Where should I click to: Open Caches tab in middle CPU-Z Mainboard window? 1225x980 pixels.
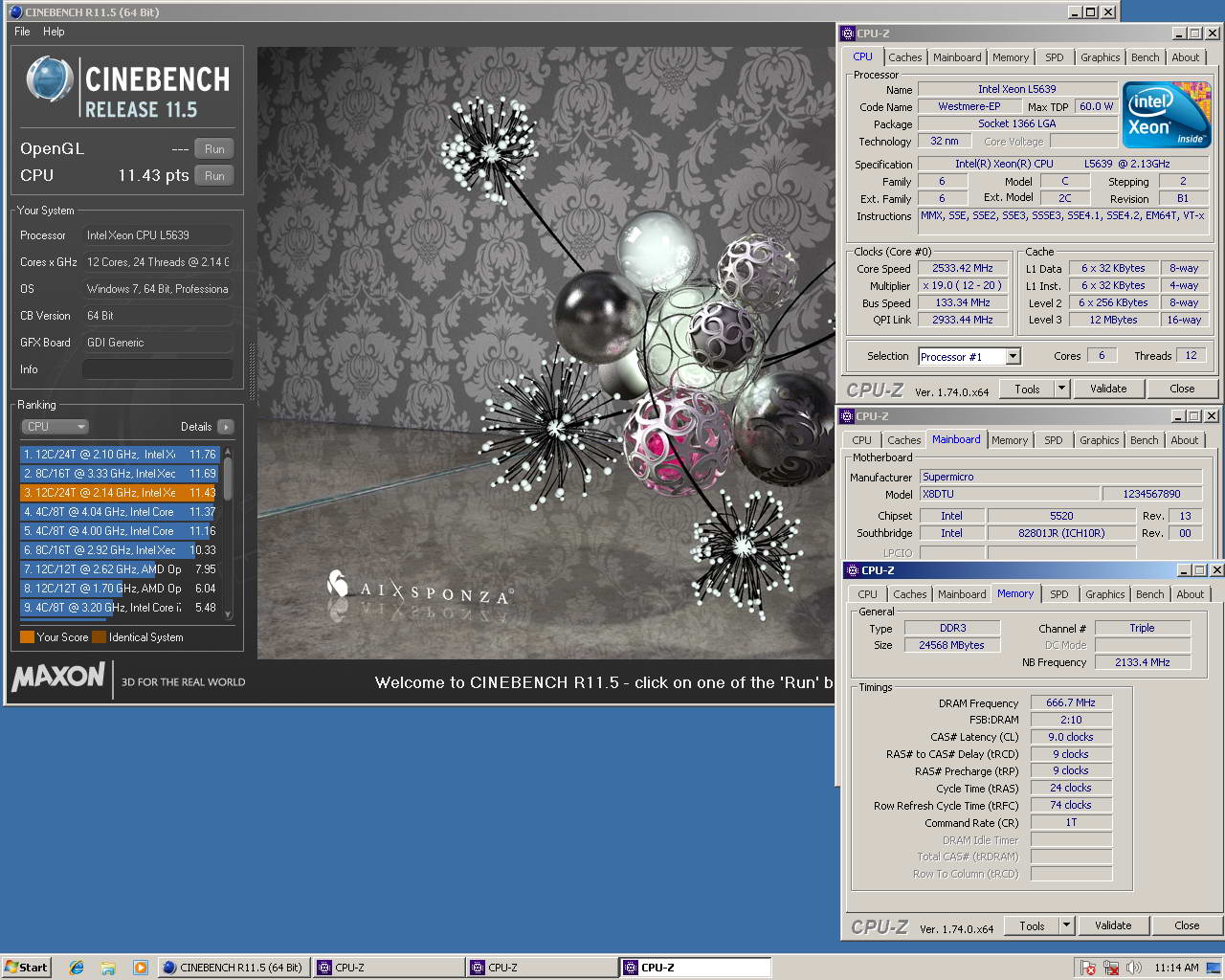[903, 440]
